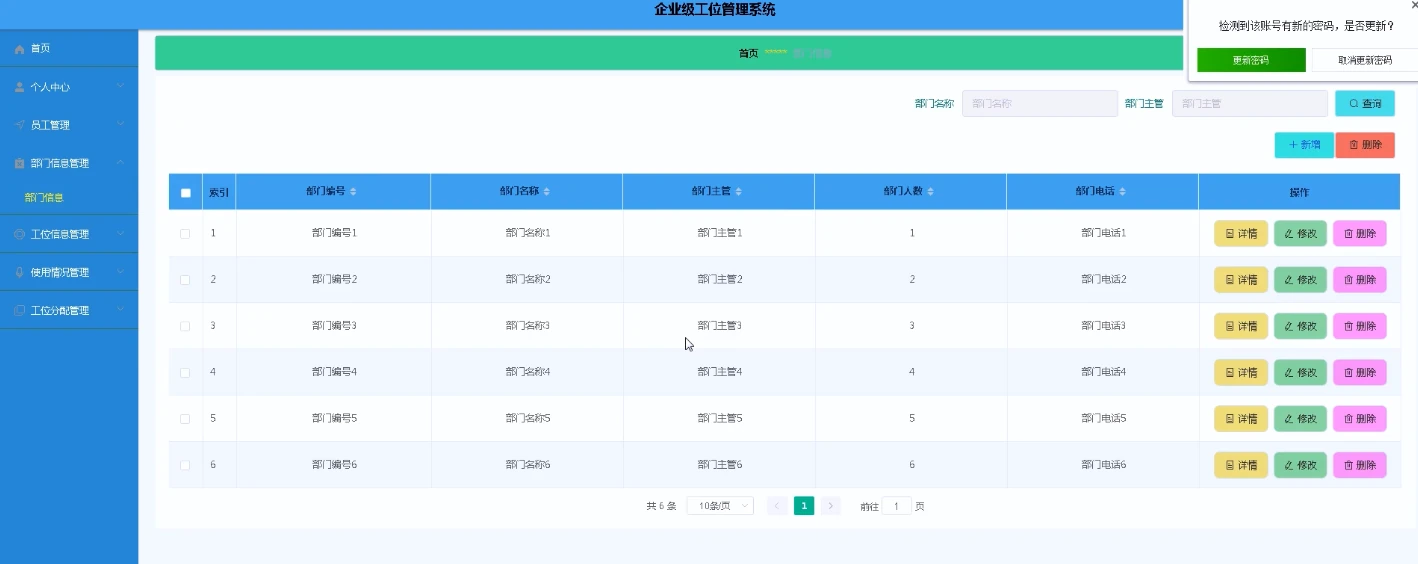Click the cell 部门主管2
Viewport: 1418px width, 564px height.
coord(720,279)
